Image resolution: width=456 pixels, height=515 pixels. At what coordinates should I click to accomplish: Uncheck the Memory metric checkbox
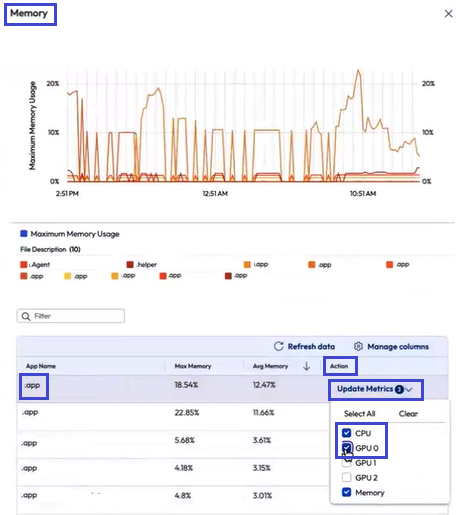pyautogui.click(x=347, y=492)
